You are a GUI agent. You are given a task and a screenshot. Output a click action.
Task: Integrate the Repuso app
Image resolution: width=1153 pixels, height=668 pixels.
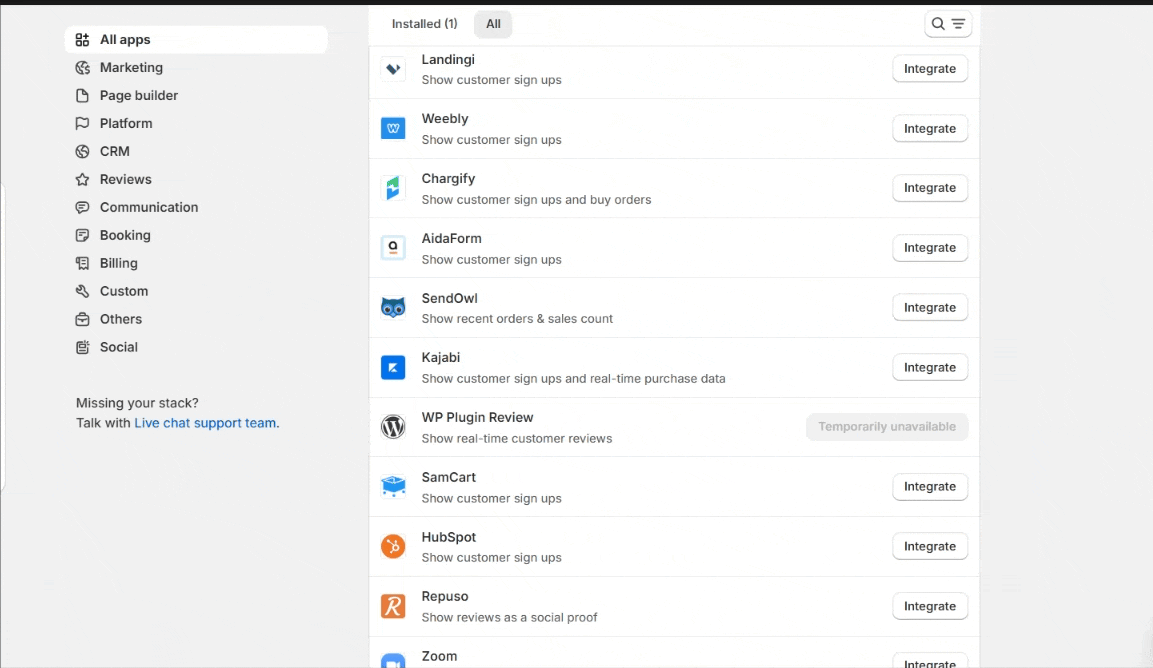coord(930,606)
